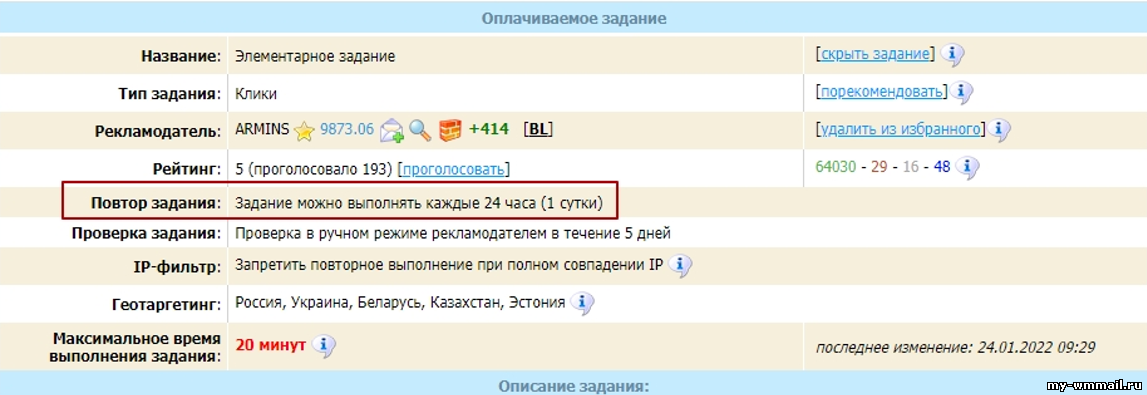Screen dimensions: 1147x395
Task: Click the +414 reputation value
Action: coord(488,129)
